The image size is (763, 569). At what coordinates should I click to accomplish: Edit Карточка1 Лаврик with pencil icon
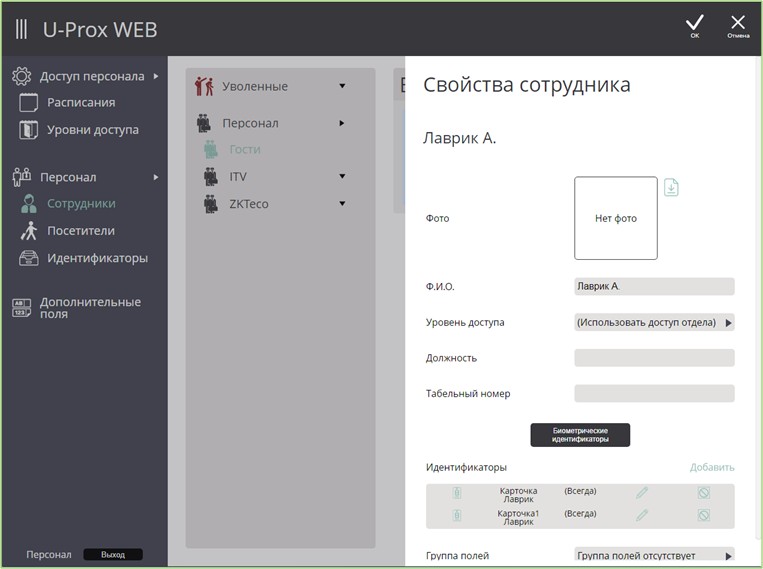pos(642,515)
